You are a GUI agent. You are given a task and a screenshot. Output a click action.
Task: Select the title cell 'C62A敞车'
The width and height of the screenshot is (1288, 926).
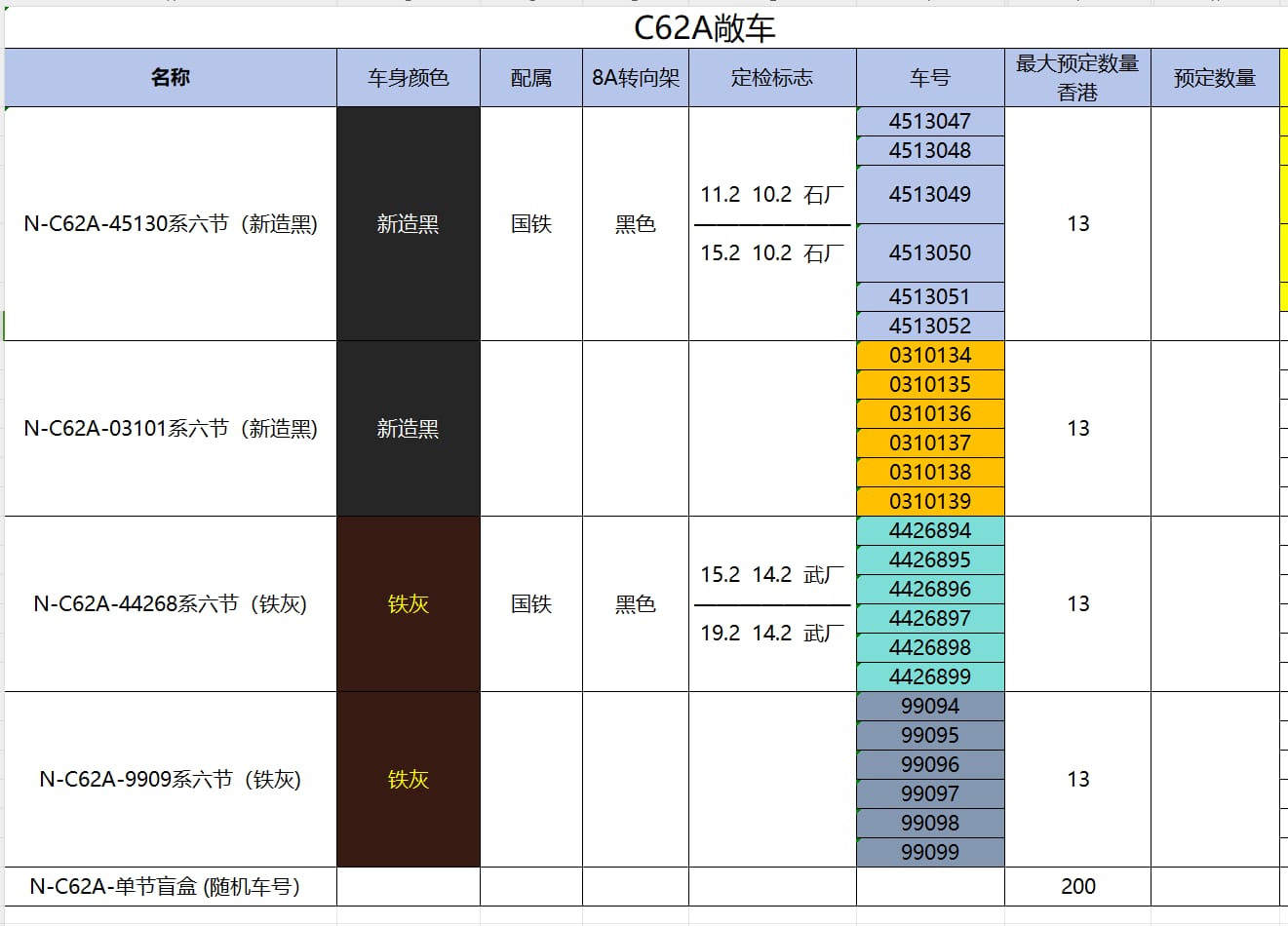(704, 28)
